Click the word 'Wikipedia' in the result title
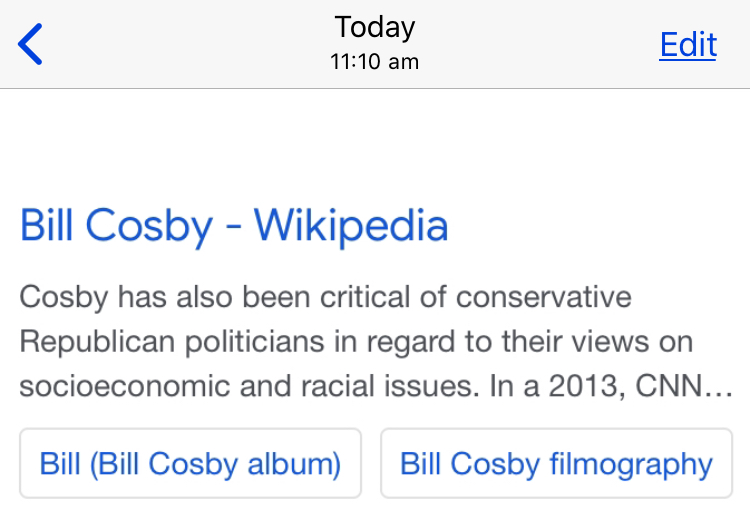 tap(351, 226)
